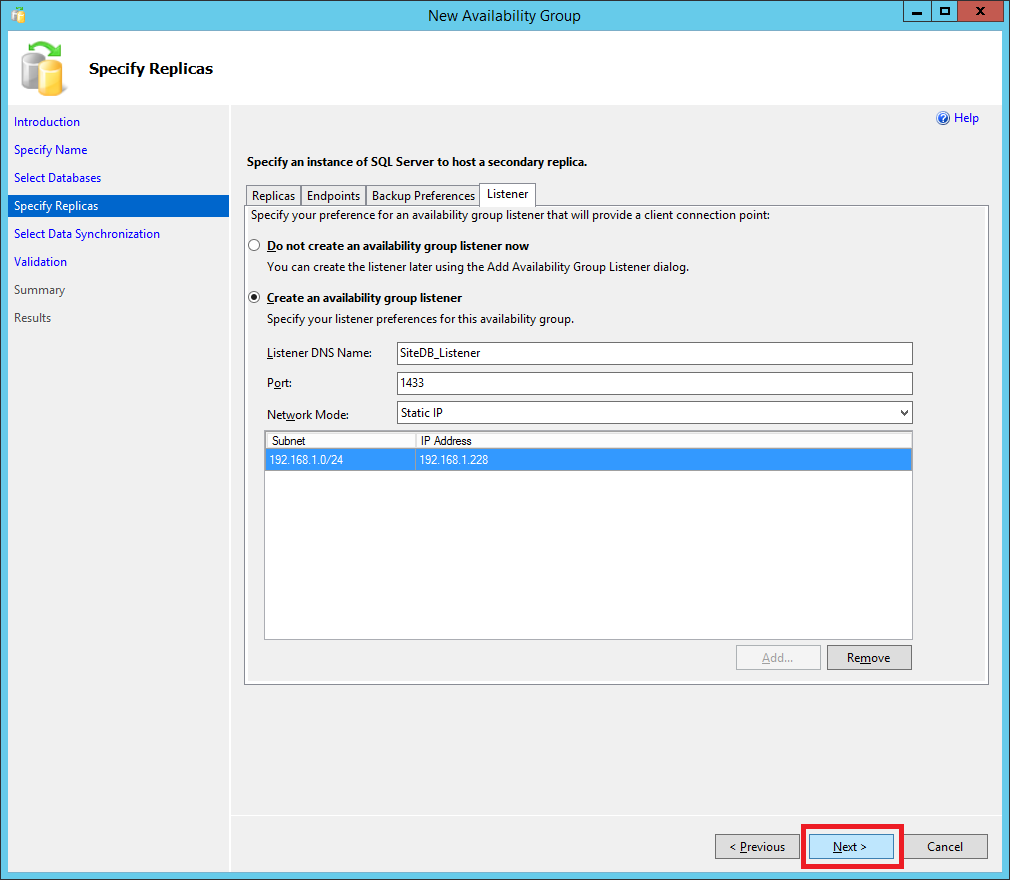The height and width of the screenshot is (880, 1010).
Task: Click in the Listener DNS Name field
Action: pos(654,353)
